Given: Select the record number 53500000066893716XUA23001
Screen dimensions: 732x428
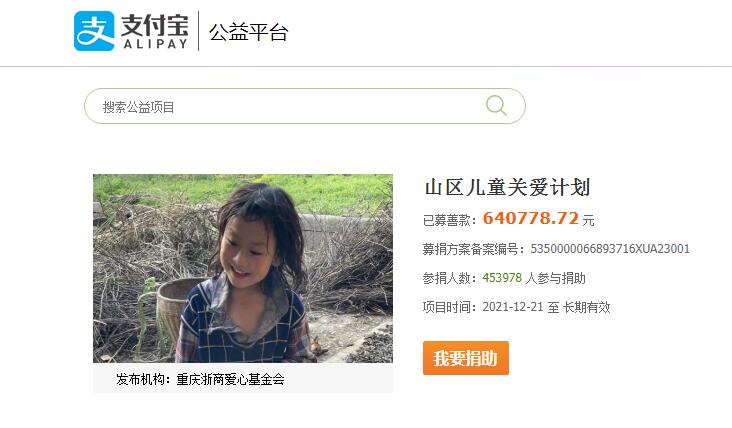Looking at the screenshot, I should click(610, 249).
